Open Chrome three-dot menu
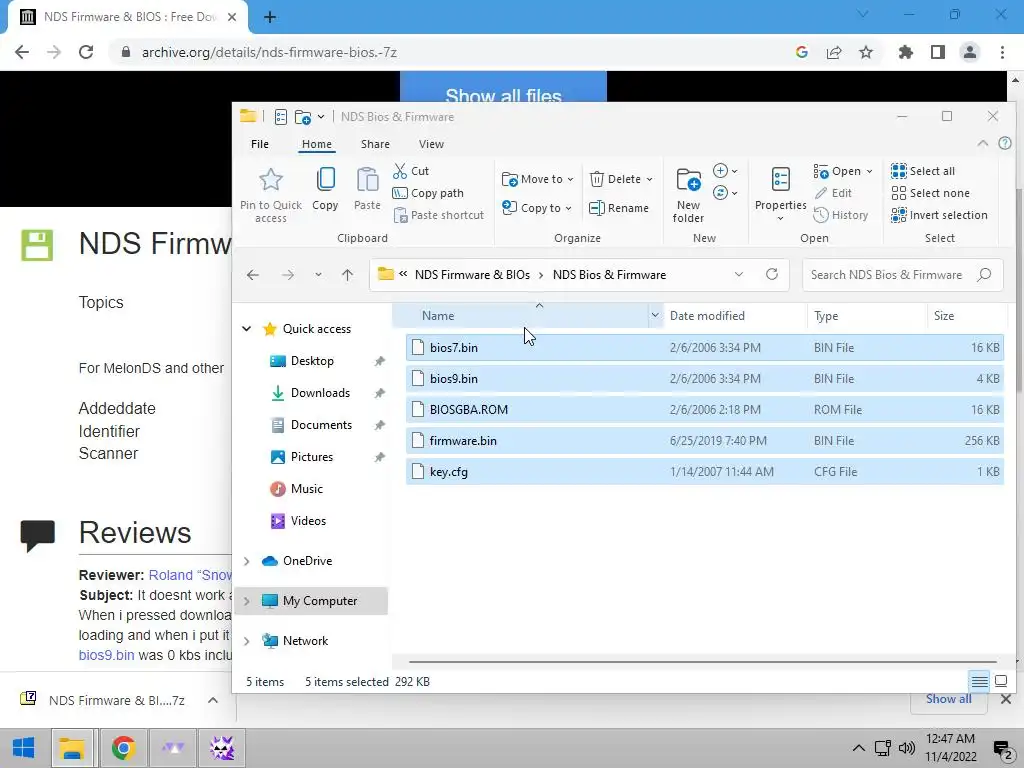 coord(1002,52)
